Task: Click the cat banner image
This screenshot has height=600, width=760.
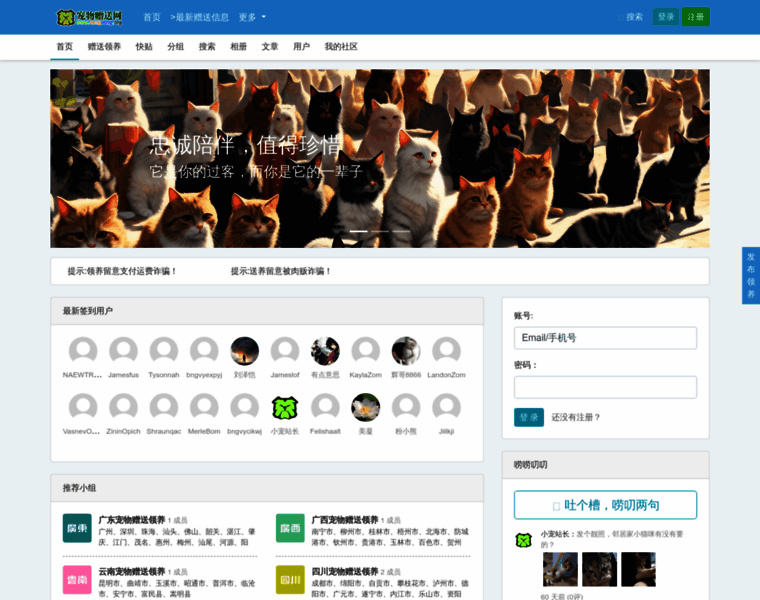Action: click(x=380, y=158)
